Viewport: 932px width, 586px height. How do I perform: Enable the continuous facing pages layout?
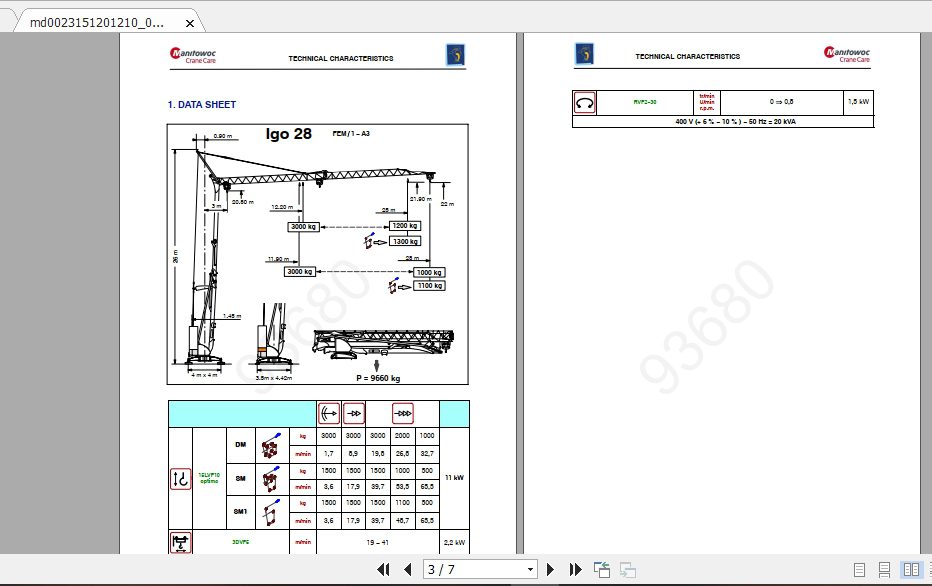[x=929, y=569]
